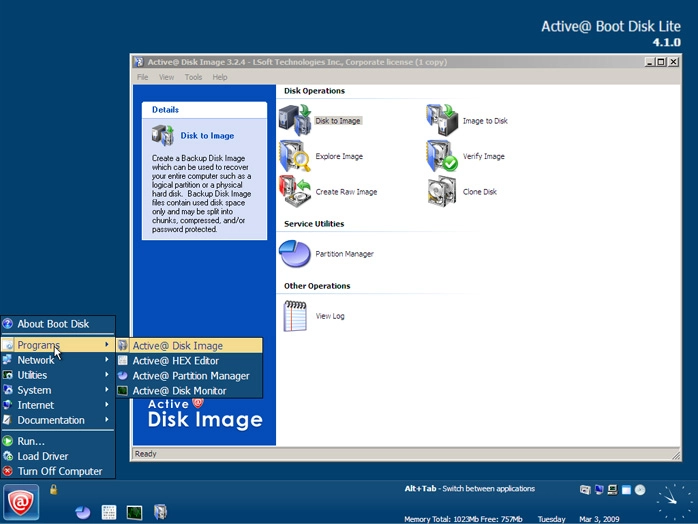Click the Mar 3, 2009 date text
Screen dimensions: 698x524
click(x=599, y=519)
